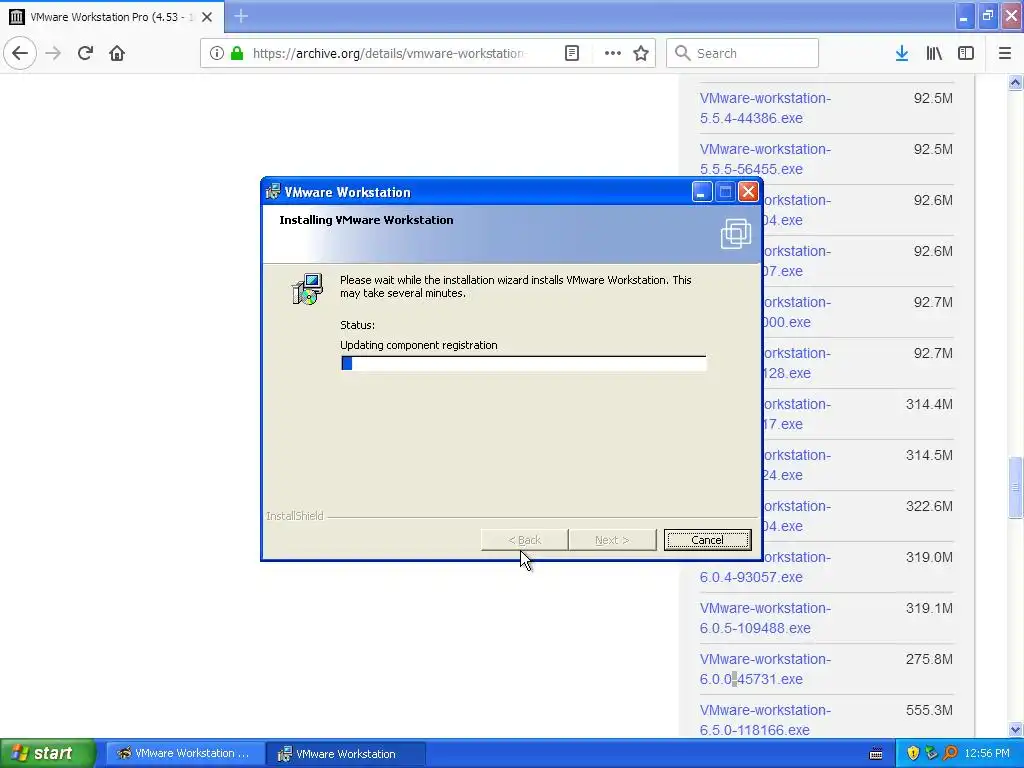Click the green padlock security icon
Image resolution: width=1024 pixels, height=768 pixels.
(x=237, y=53)
